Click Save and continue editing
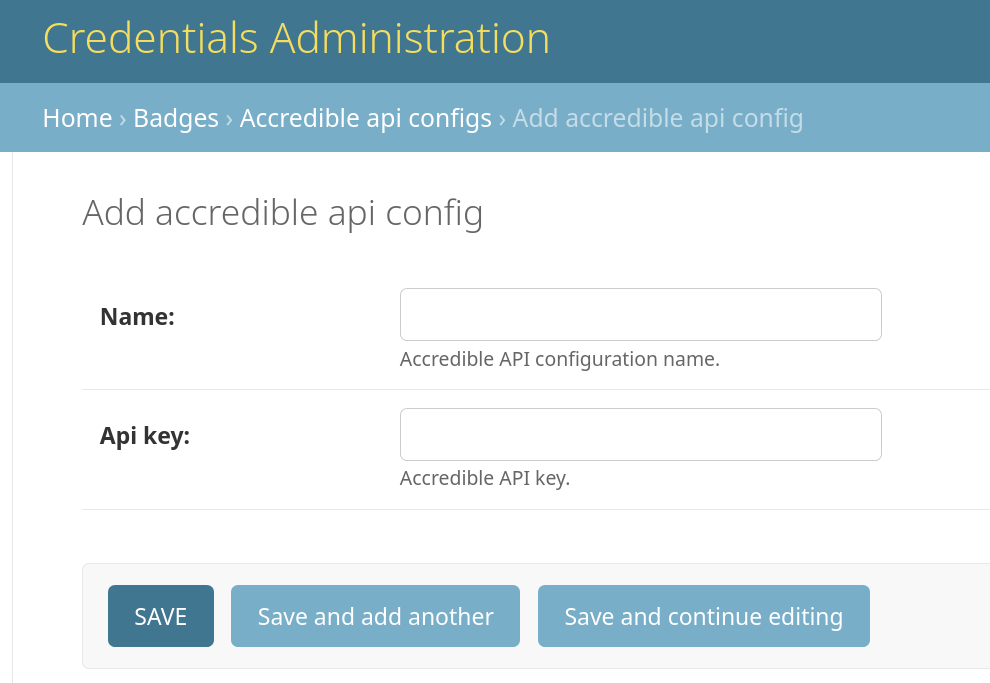This screenshot has width=990, height=683. pyautogui.click(x=703, y=615)
